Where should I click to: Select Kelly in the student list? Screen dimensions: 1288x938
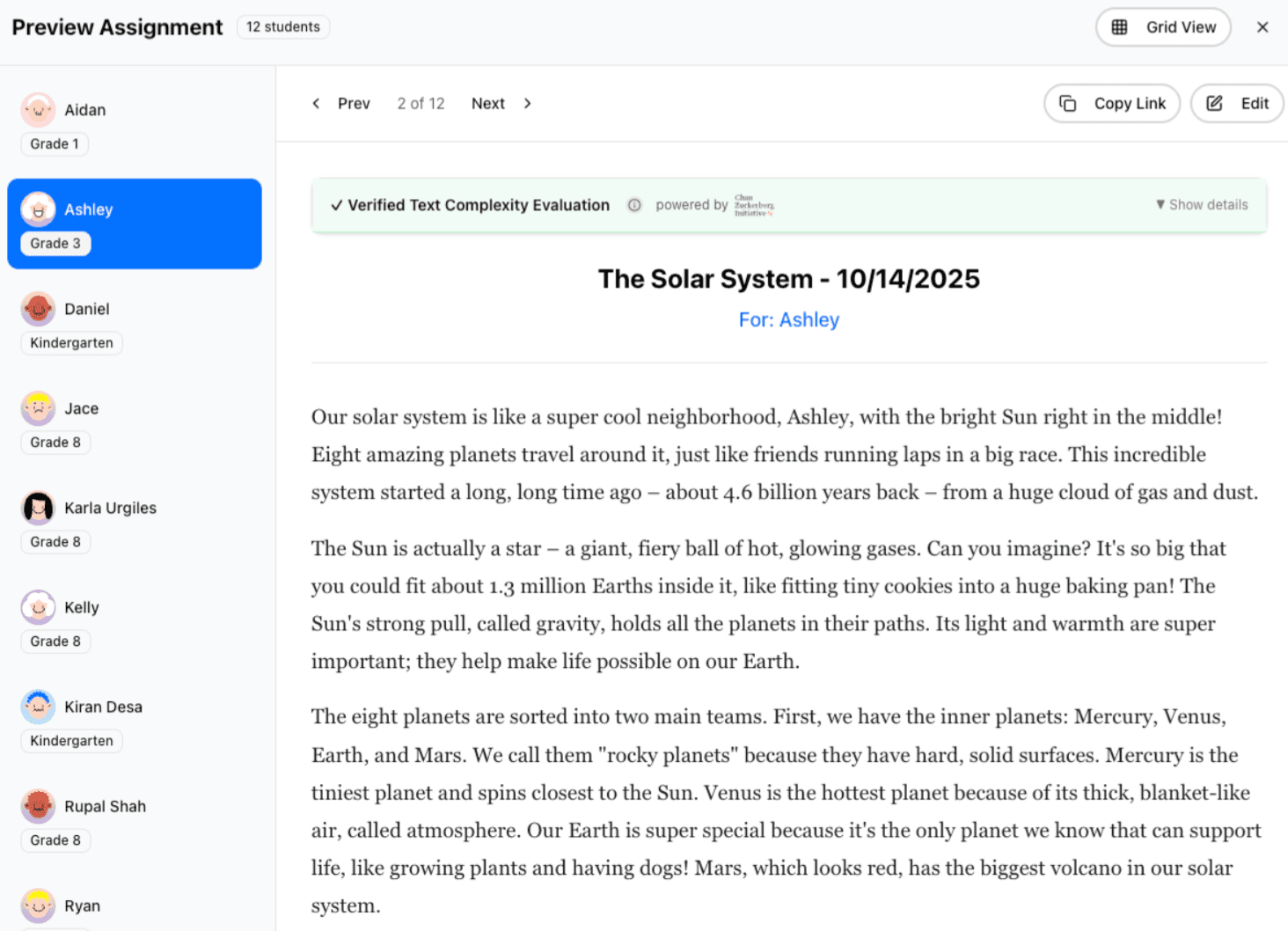[x=81, y=607]
